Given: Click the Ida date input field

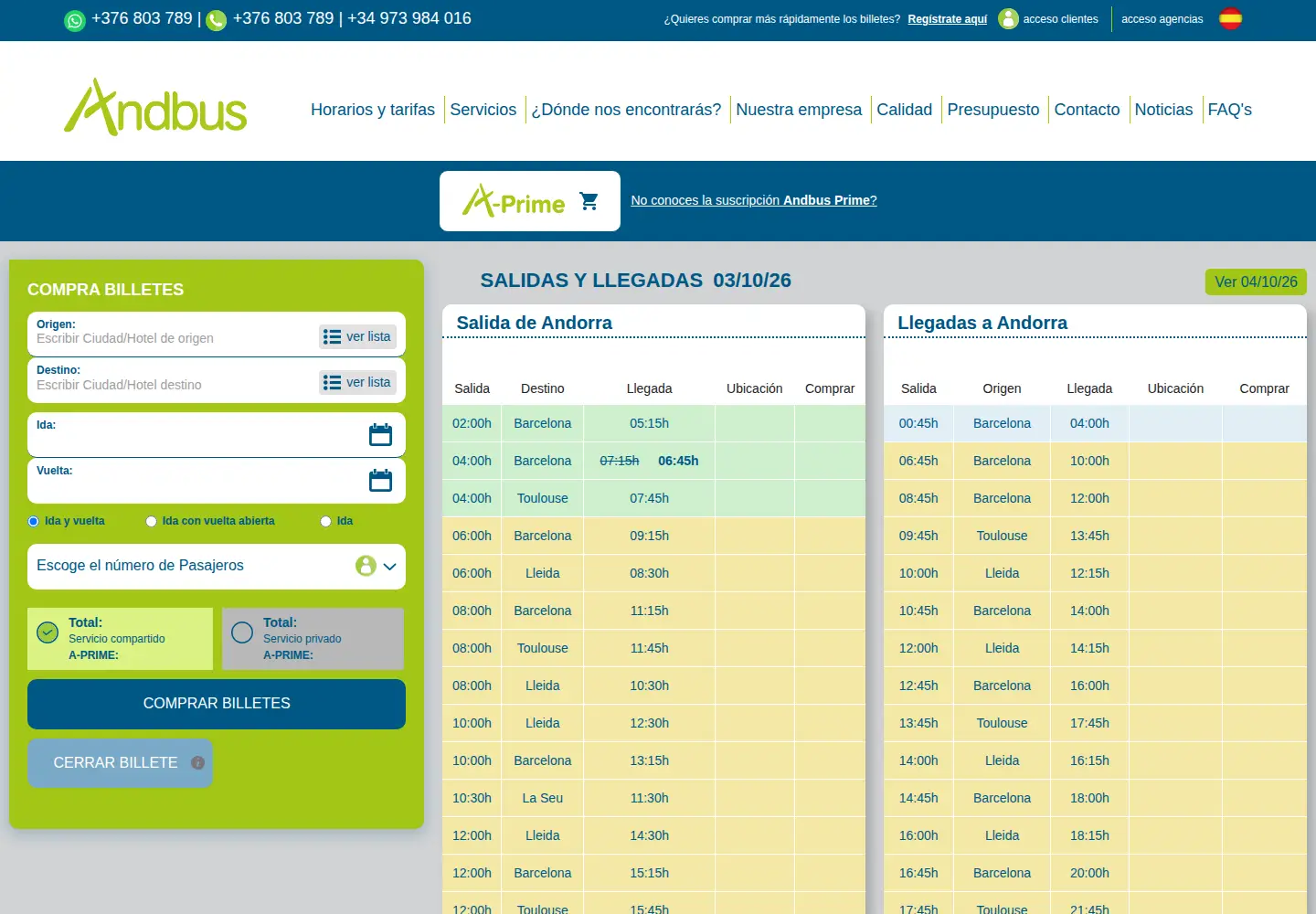Looking at the screenshot, I should [x=217, y=435].
